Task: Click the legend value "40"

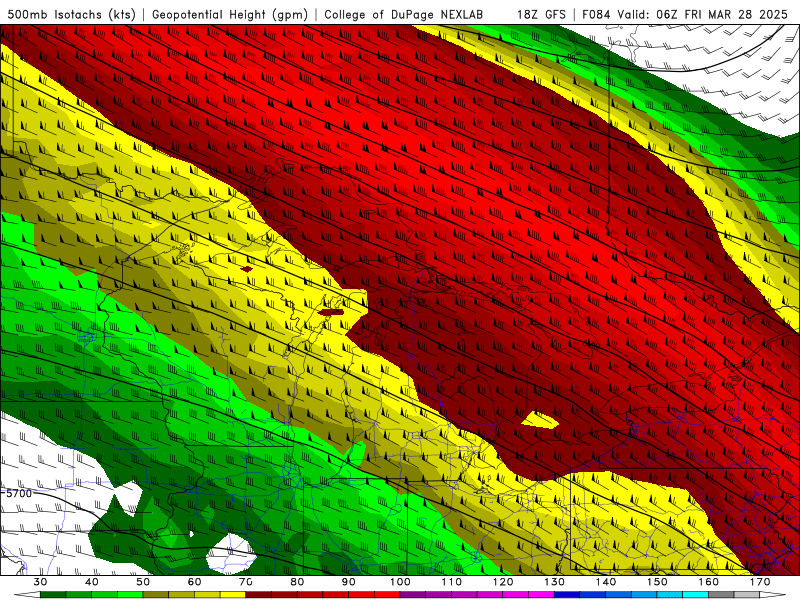Action: (91, 582)
